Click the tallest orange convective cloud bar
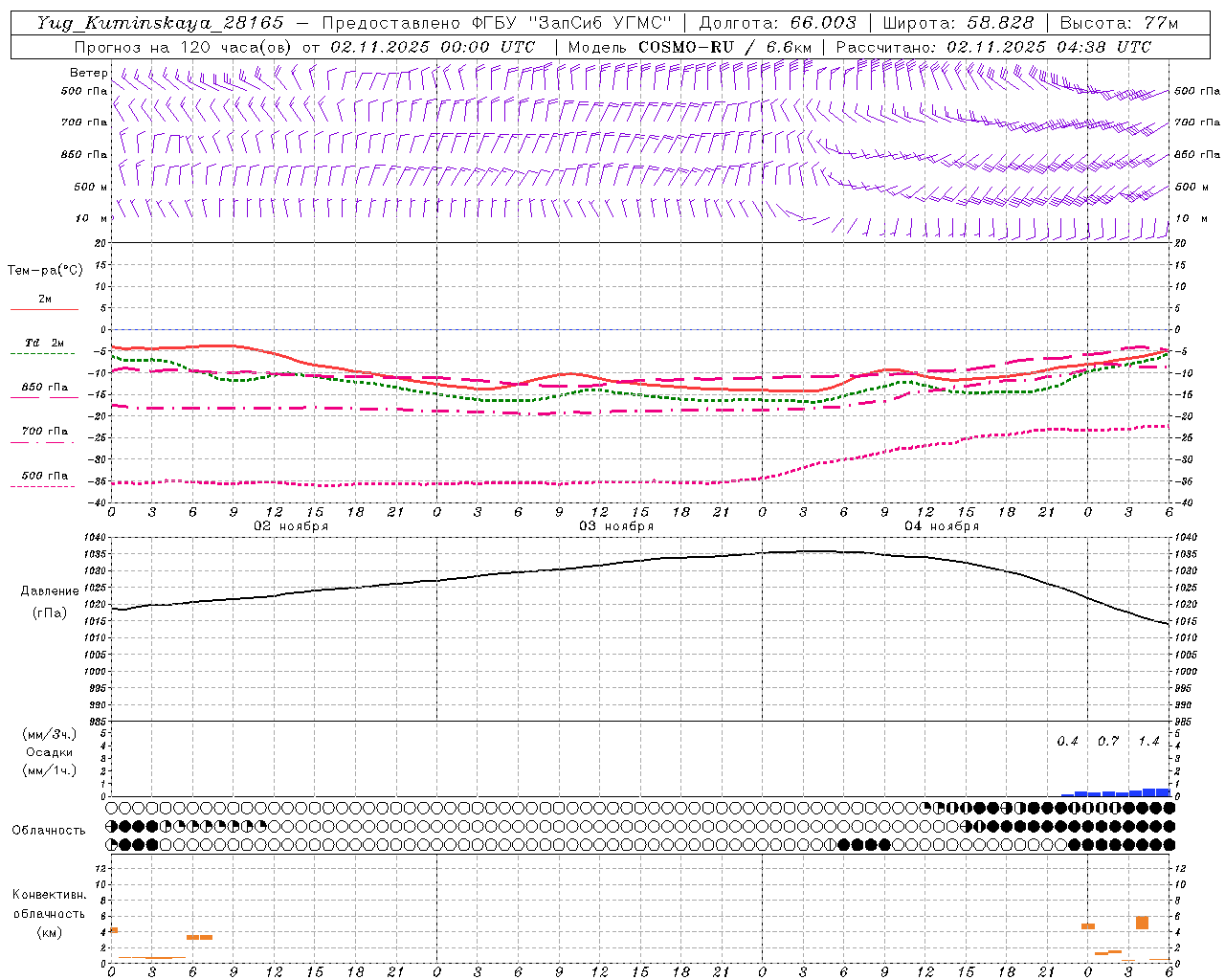 pyautogui.click(x=1142, y=923)
